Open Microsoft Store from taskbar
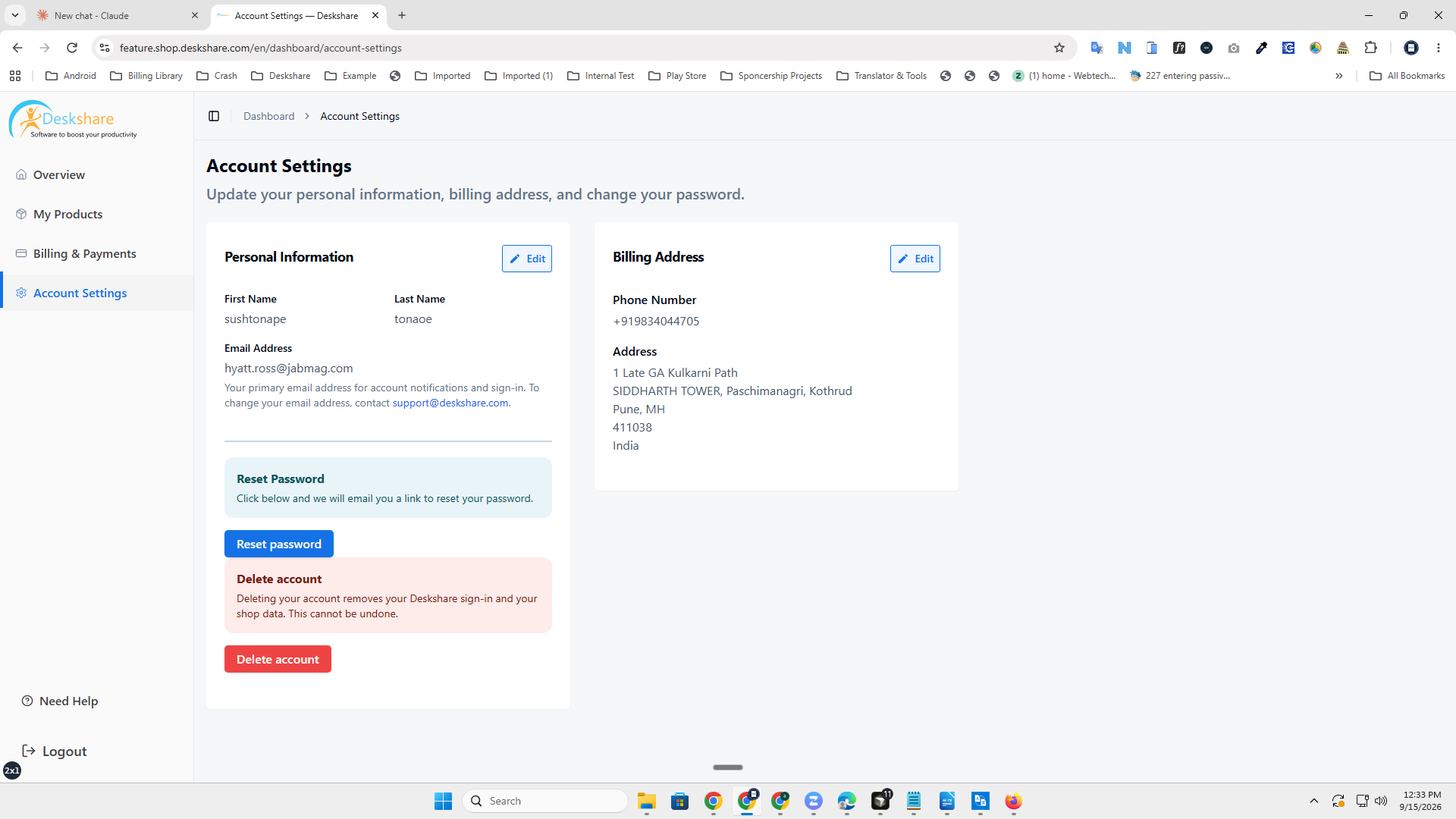This screenshot has width=1456, height=819. [x=680, y=801]
